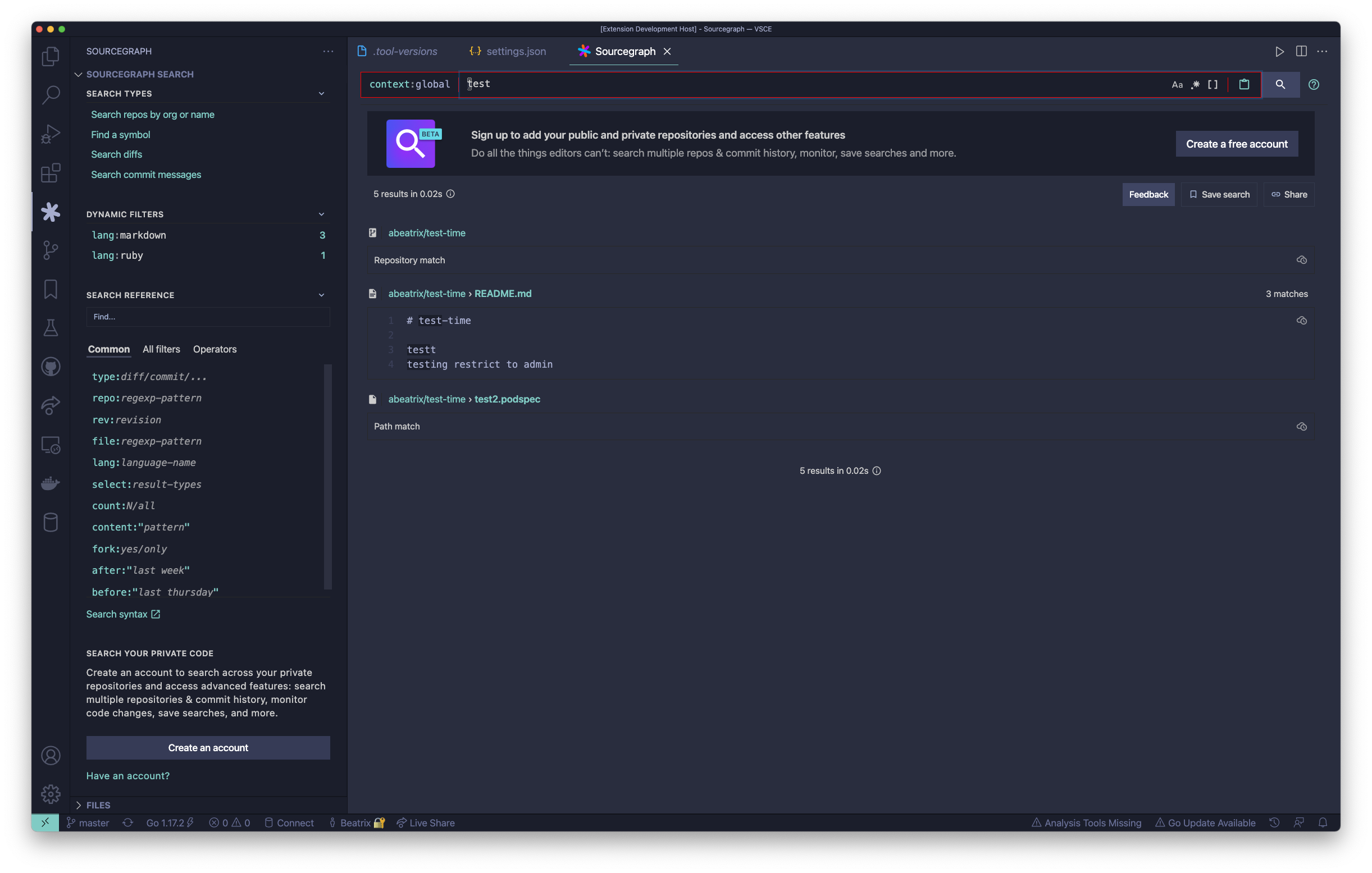
Task: Switch to the settings.json tab
Action: 515,51
